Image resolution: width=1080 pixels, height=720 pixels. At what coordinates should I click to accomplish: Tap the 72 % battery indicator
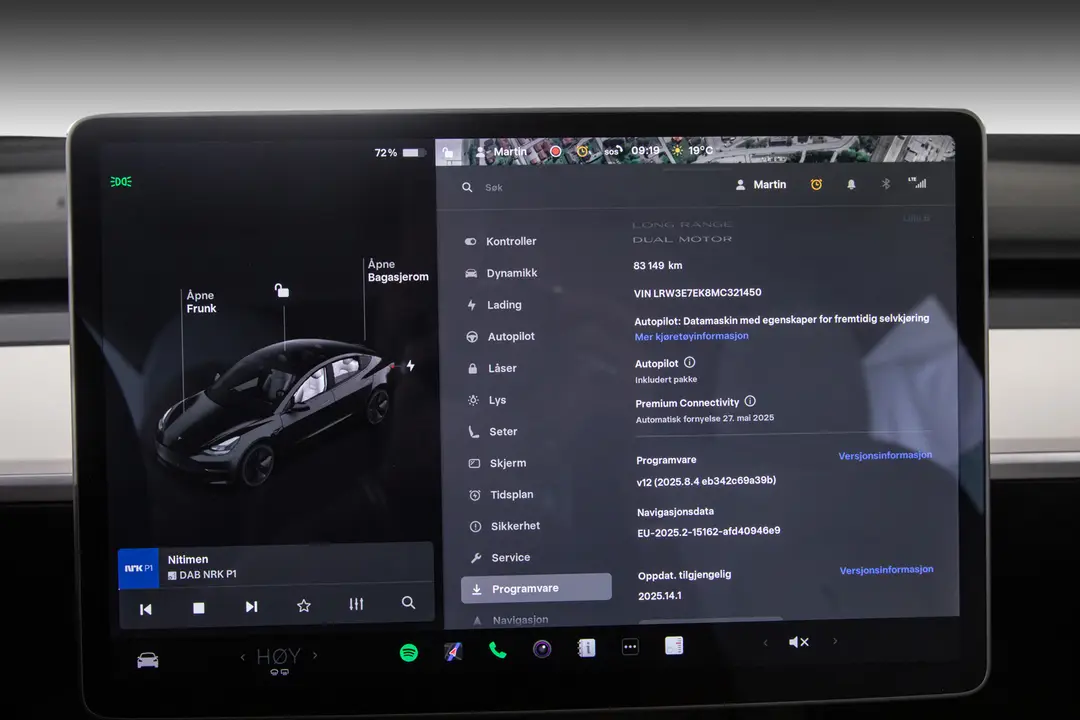click(399, 152)
